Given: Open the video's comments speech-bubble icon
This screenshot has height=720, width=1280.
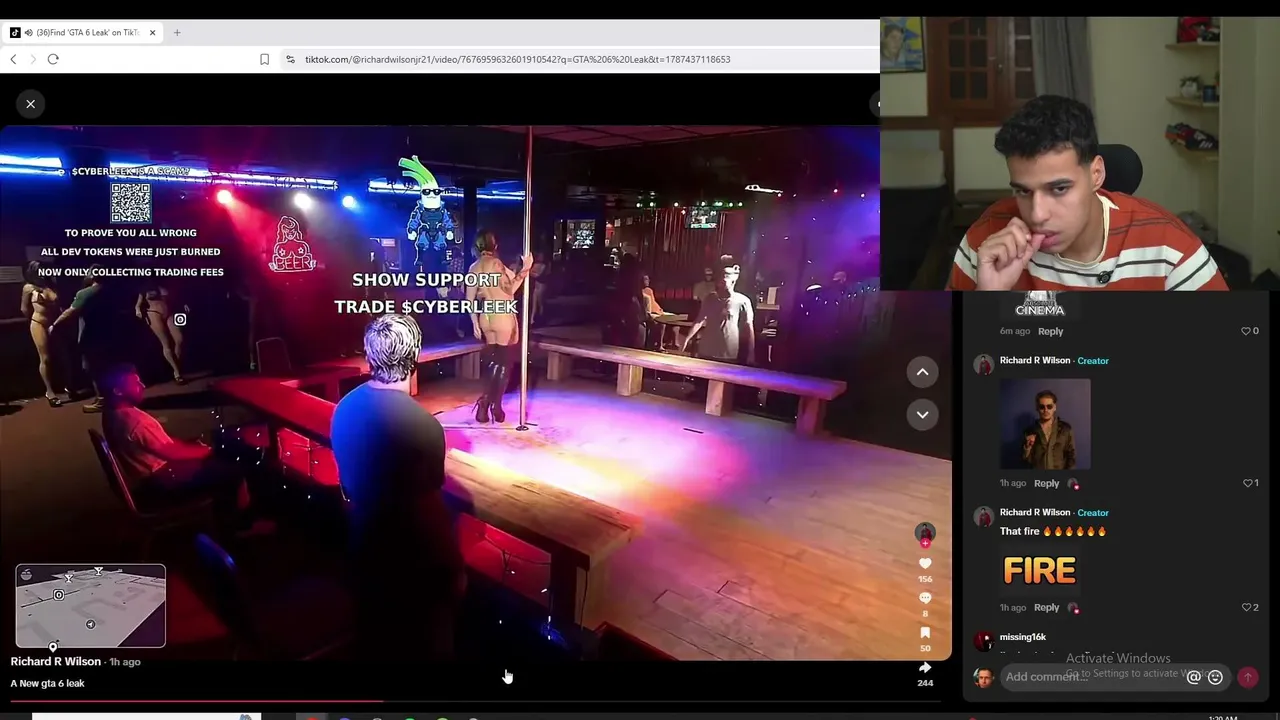Looking at the screenshot, I should [x=925, y=598].
